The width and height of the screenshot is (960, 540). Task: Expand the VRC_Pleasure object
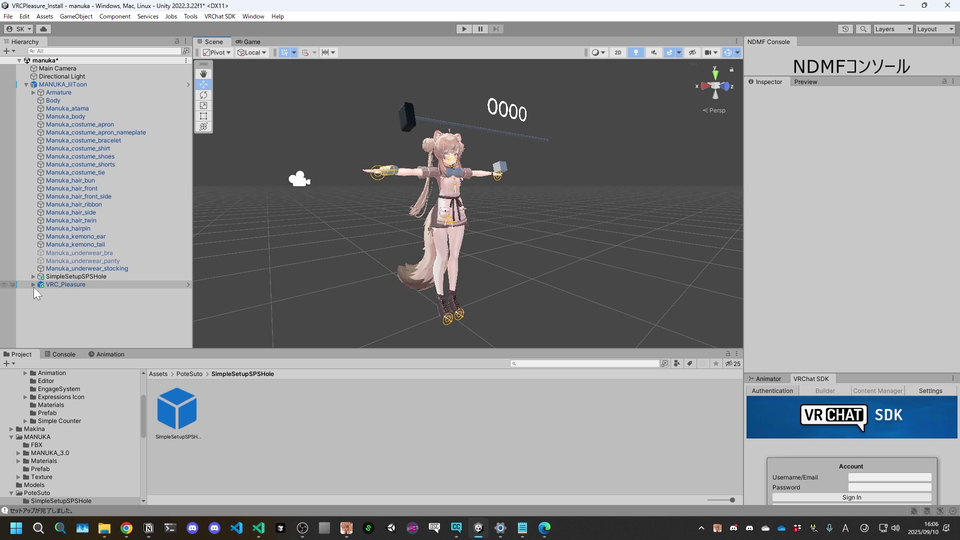(33, 284)
